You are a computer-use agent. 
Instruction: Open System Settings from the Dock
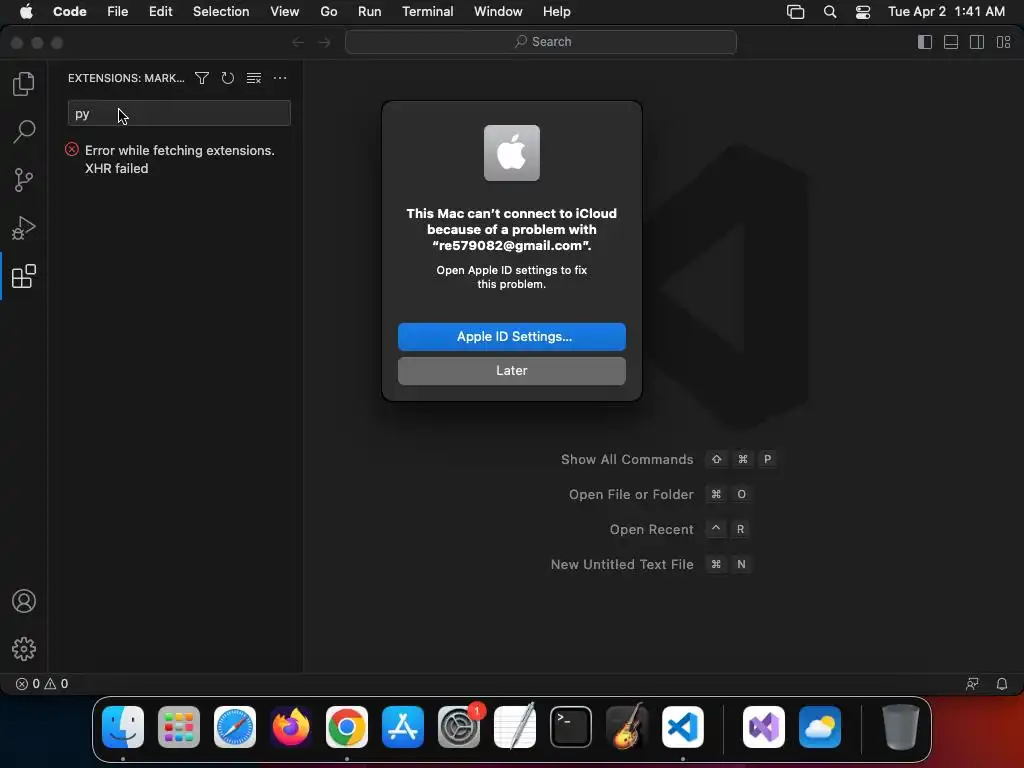click(459, 727)
